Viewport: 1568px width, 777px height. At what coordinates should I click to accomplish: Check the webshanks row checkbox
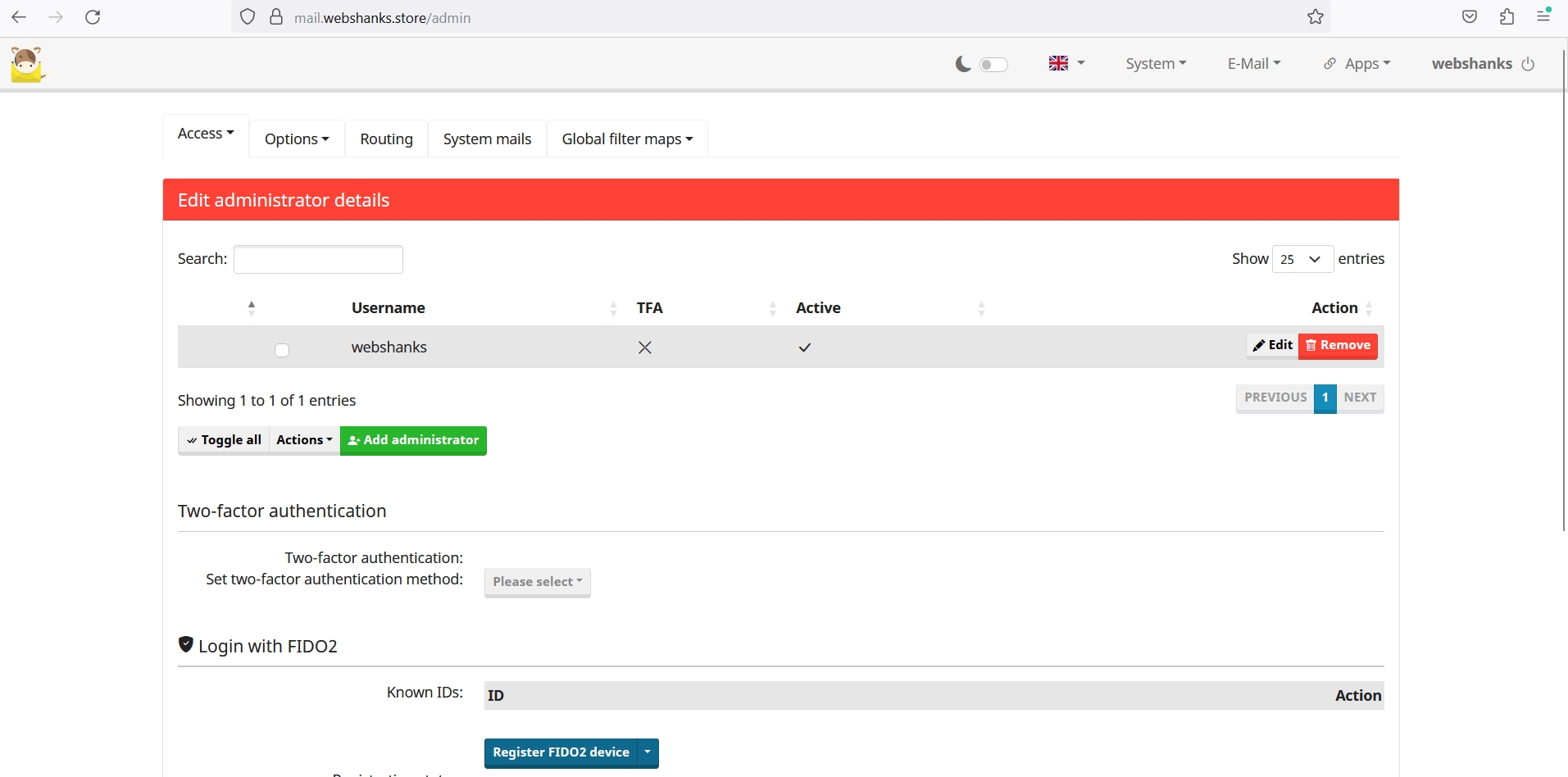click(282, 350)
